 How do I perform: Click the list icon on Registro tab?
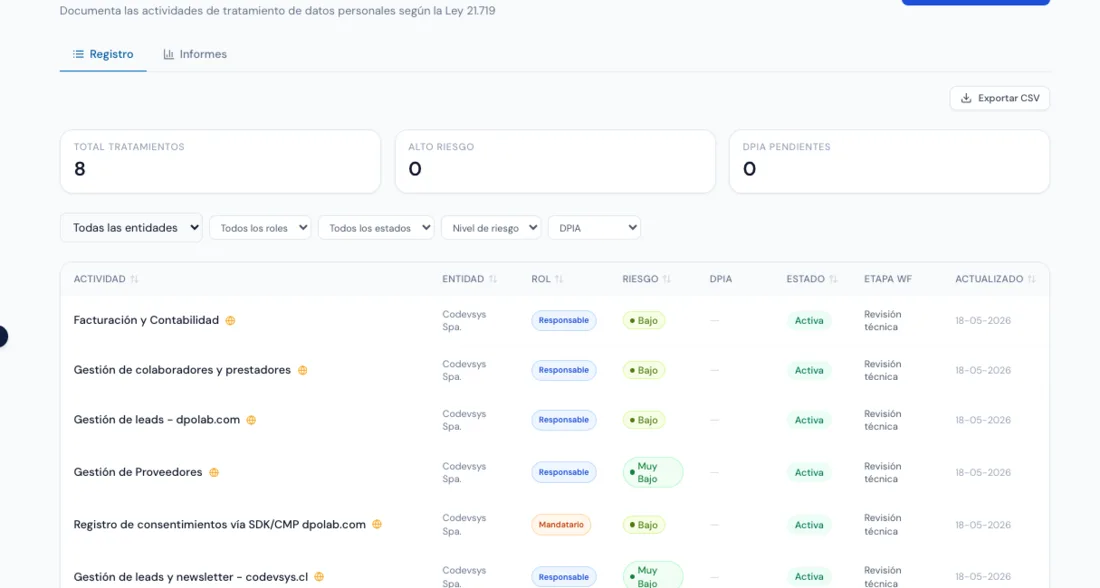[78, 54]
